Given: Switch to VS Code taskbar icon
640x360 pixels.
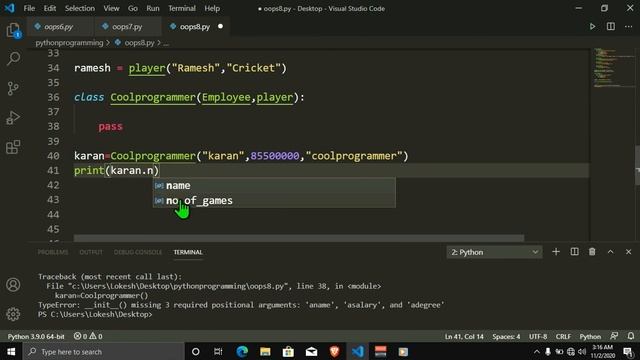Looking at the screenshot, I should [358, 351].
